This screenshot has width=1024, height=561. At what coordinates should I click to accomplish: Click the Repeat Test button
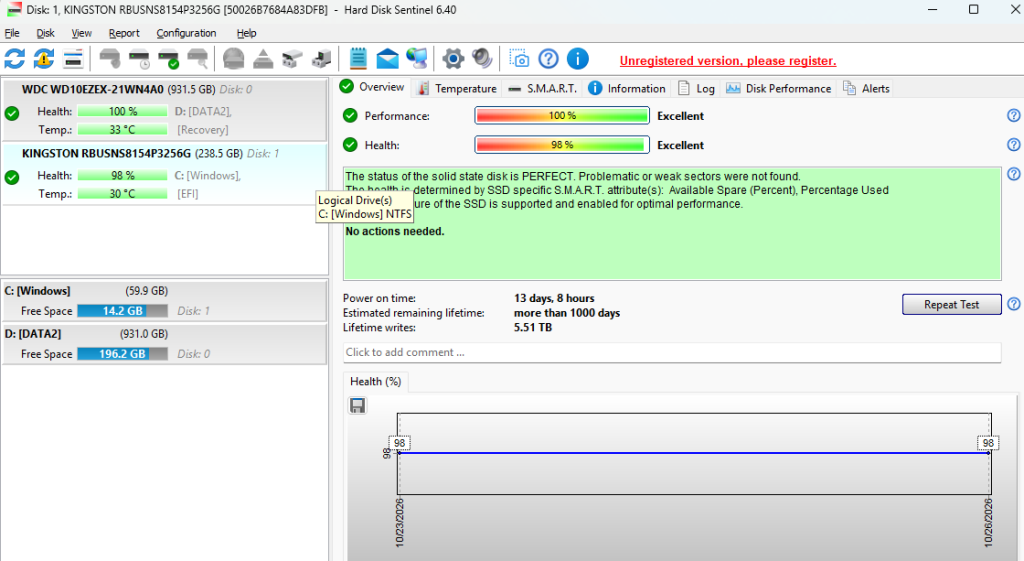(952, 304)
